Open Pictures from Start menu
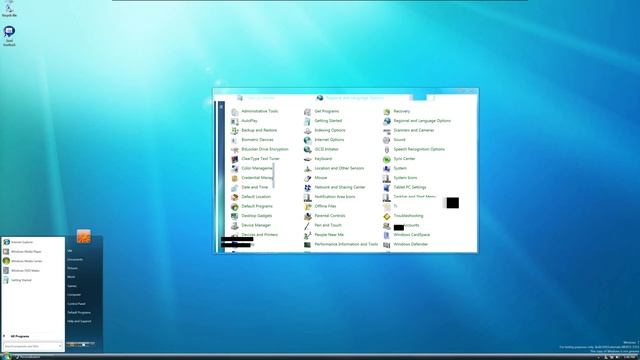 tap(73, 268)
